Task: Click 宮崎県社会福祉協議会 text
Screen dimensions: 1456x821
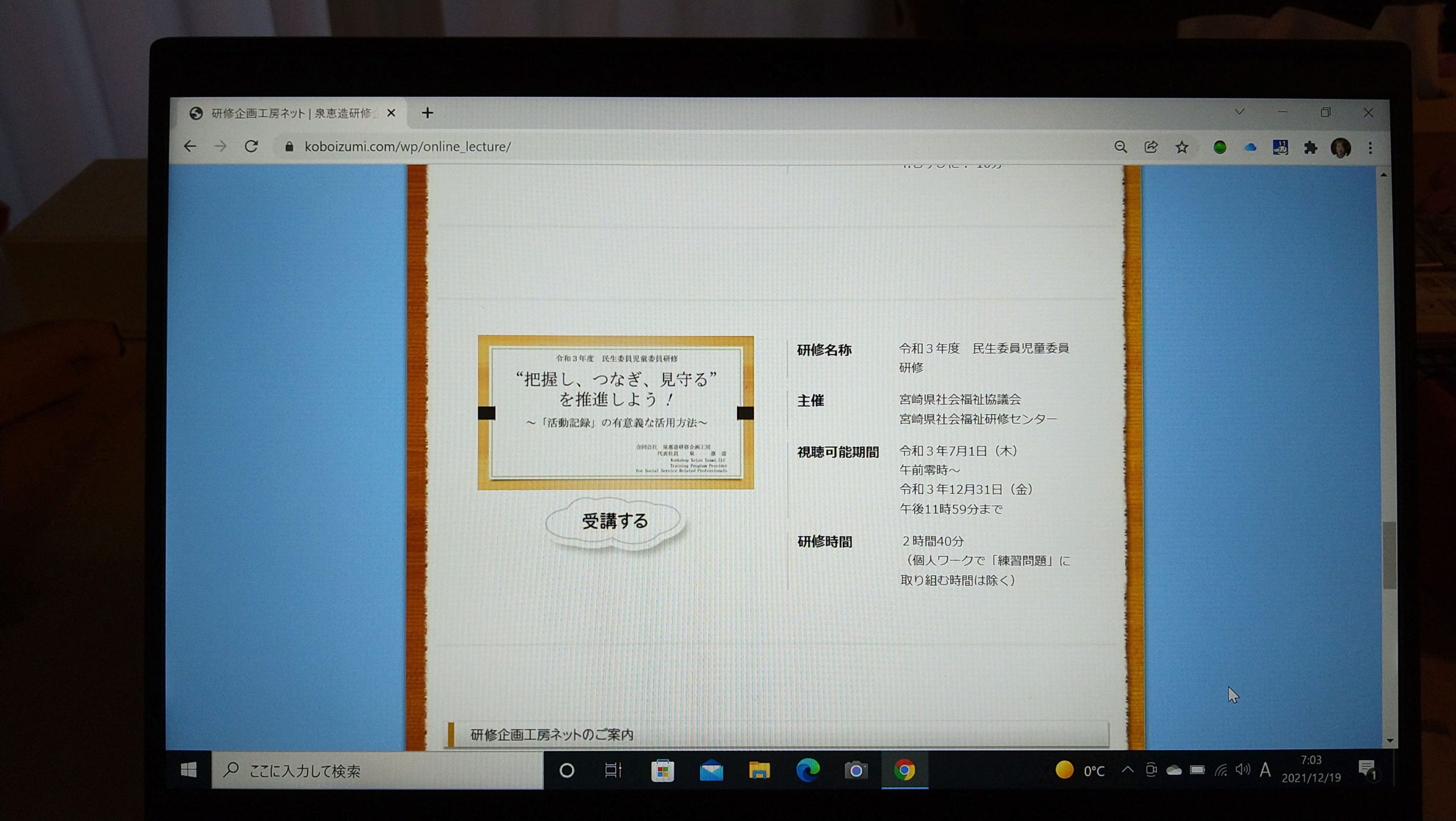Action: pyautogui.click(x=959, y=399)
